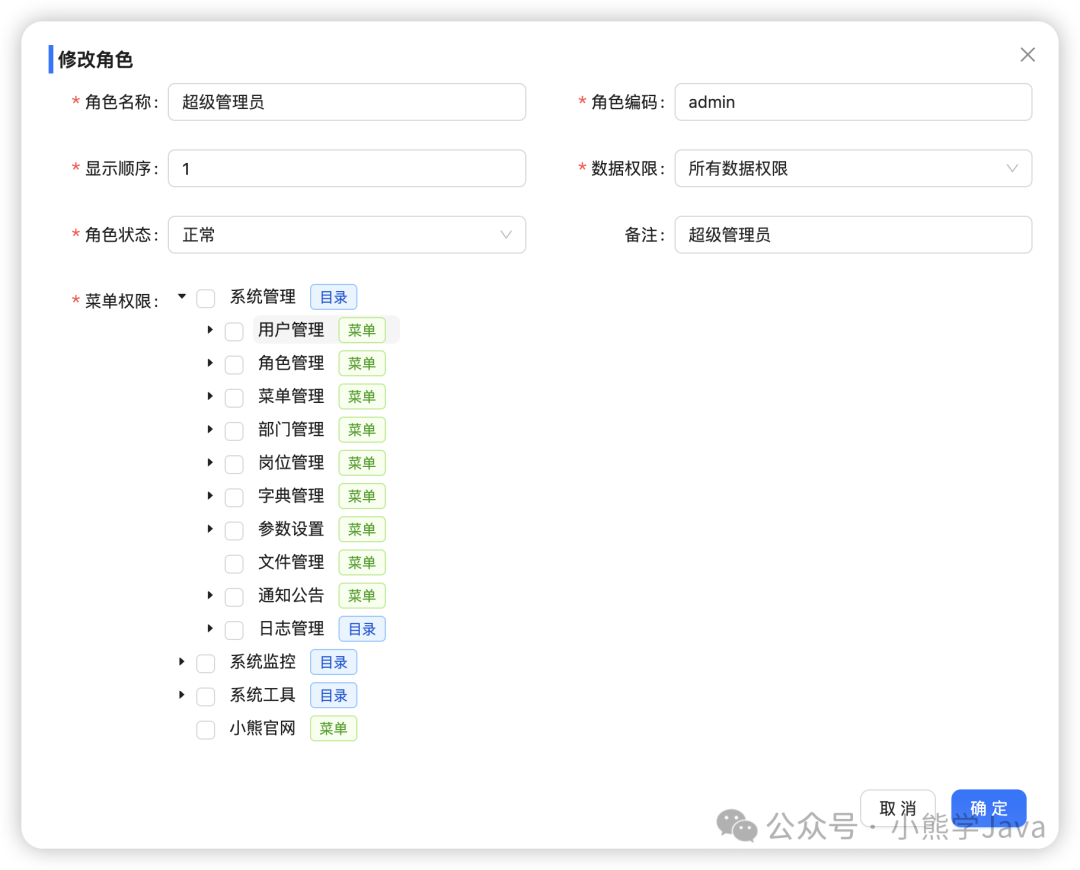
Task: Expand the 系统监控 node
Action: click(182, 661)
